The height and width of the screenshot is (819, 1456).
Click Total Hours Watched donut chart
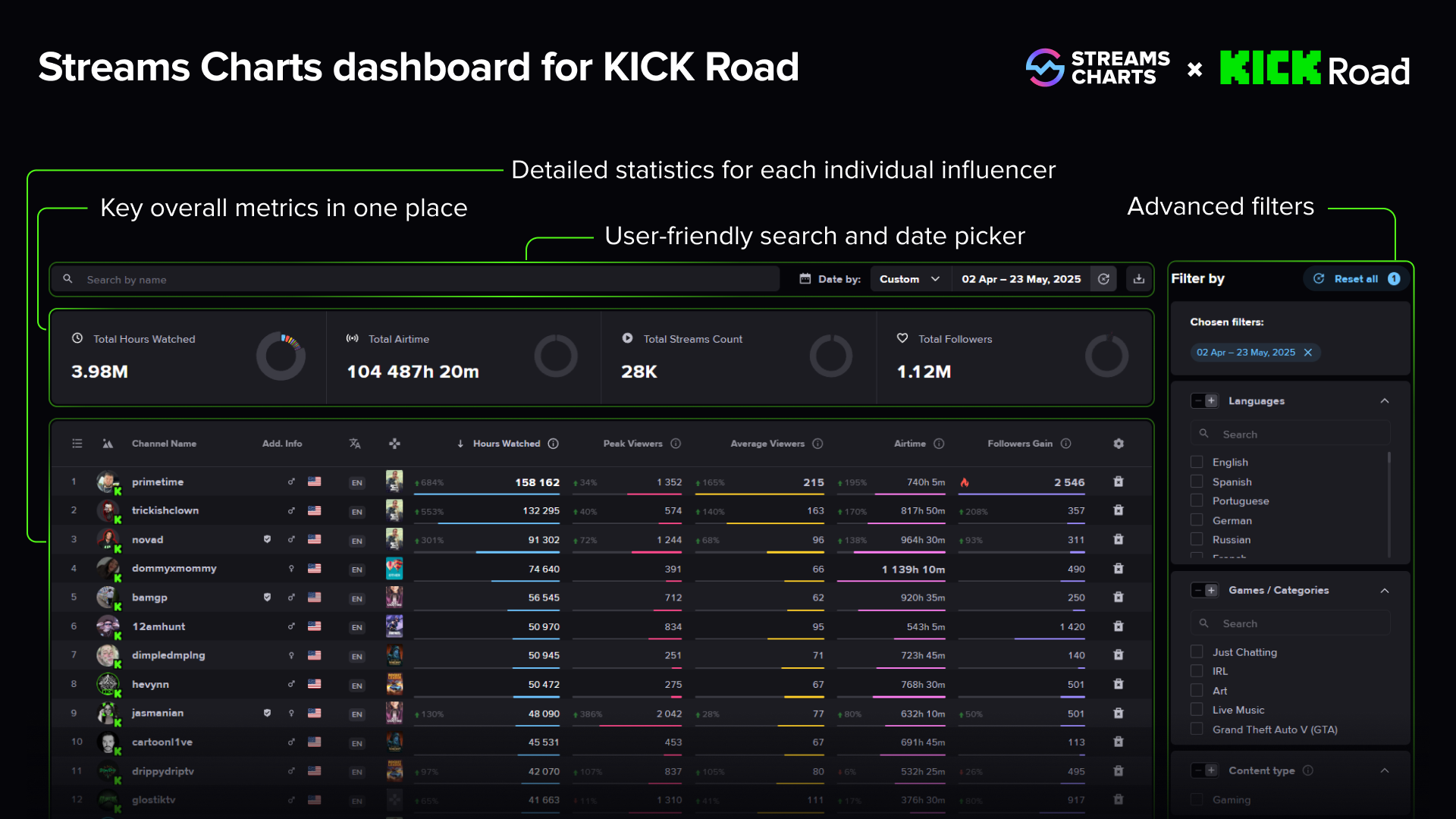pos(281,356)
